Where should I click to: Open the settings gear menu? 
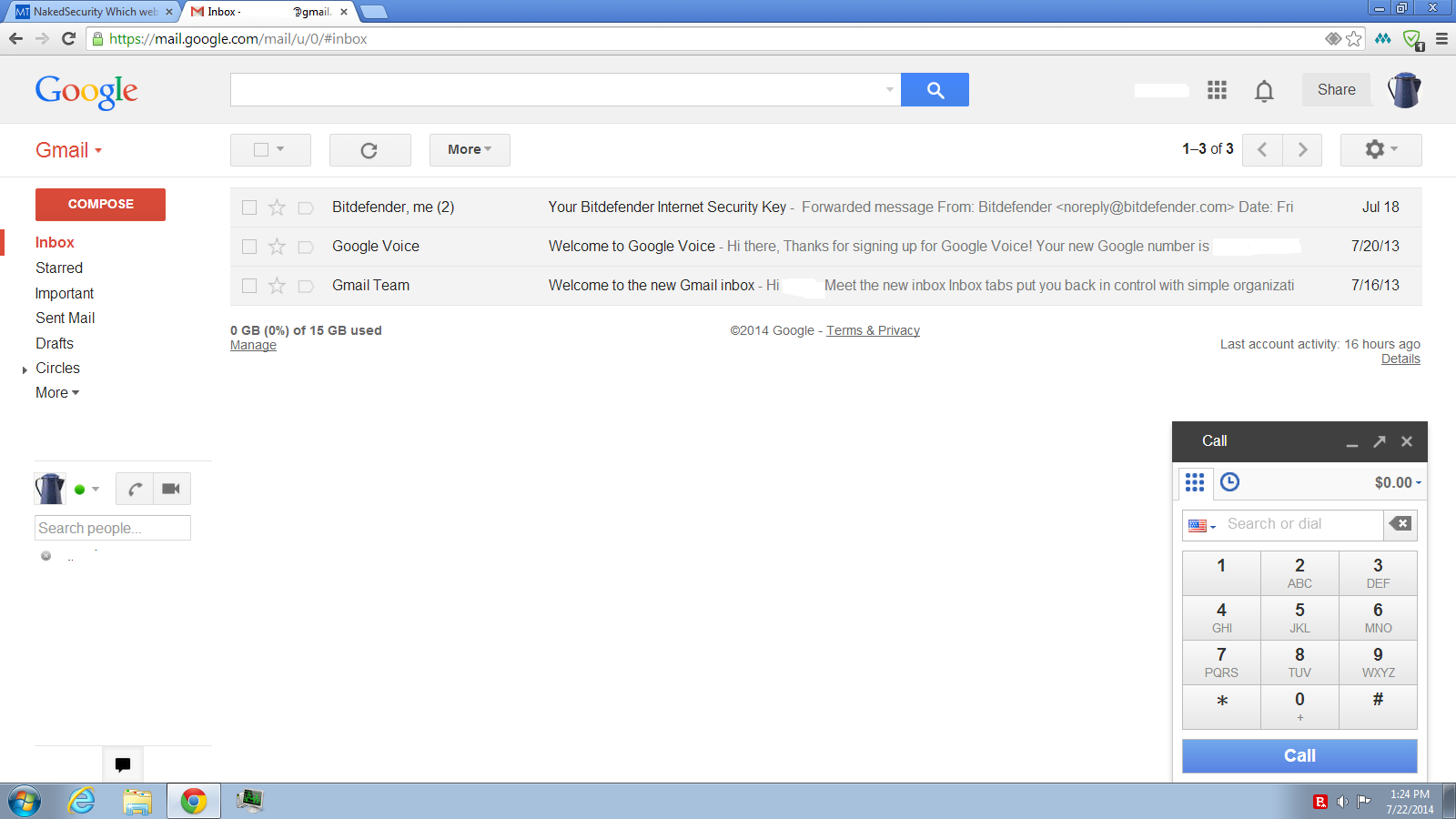coord(1380,150)
